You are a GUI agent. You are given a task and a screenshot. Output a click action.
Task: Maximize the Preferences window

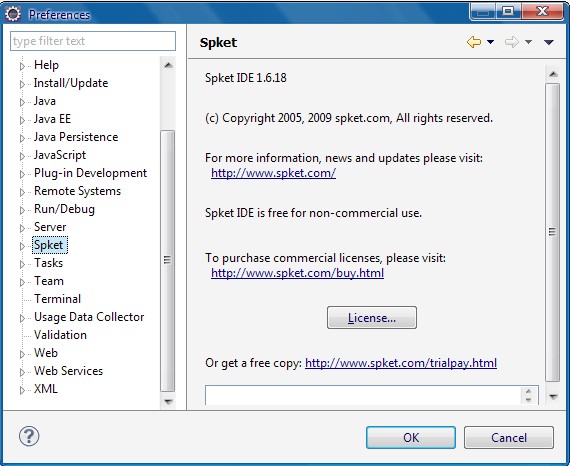[508, 12]
